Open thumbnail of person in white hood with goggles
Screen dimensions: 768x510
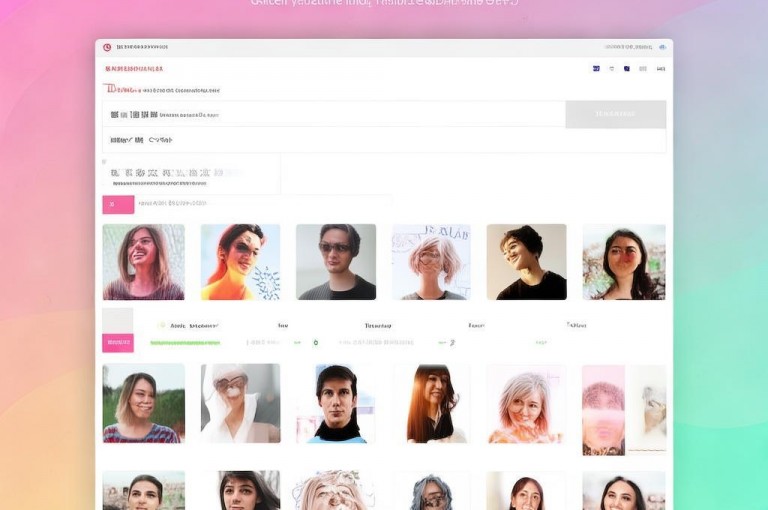pyautogui.click(x=240, y=403)
